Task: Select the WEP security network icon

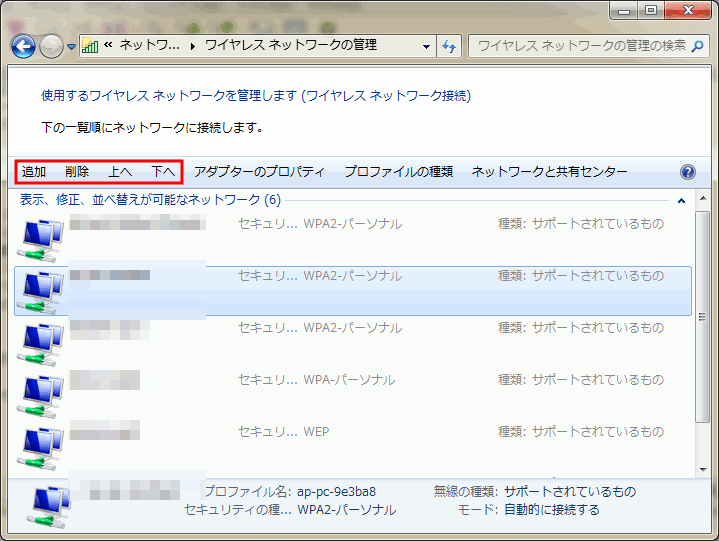Action: click(43, 445)
